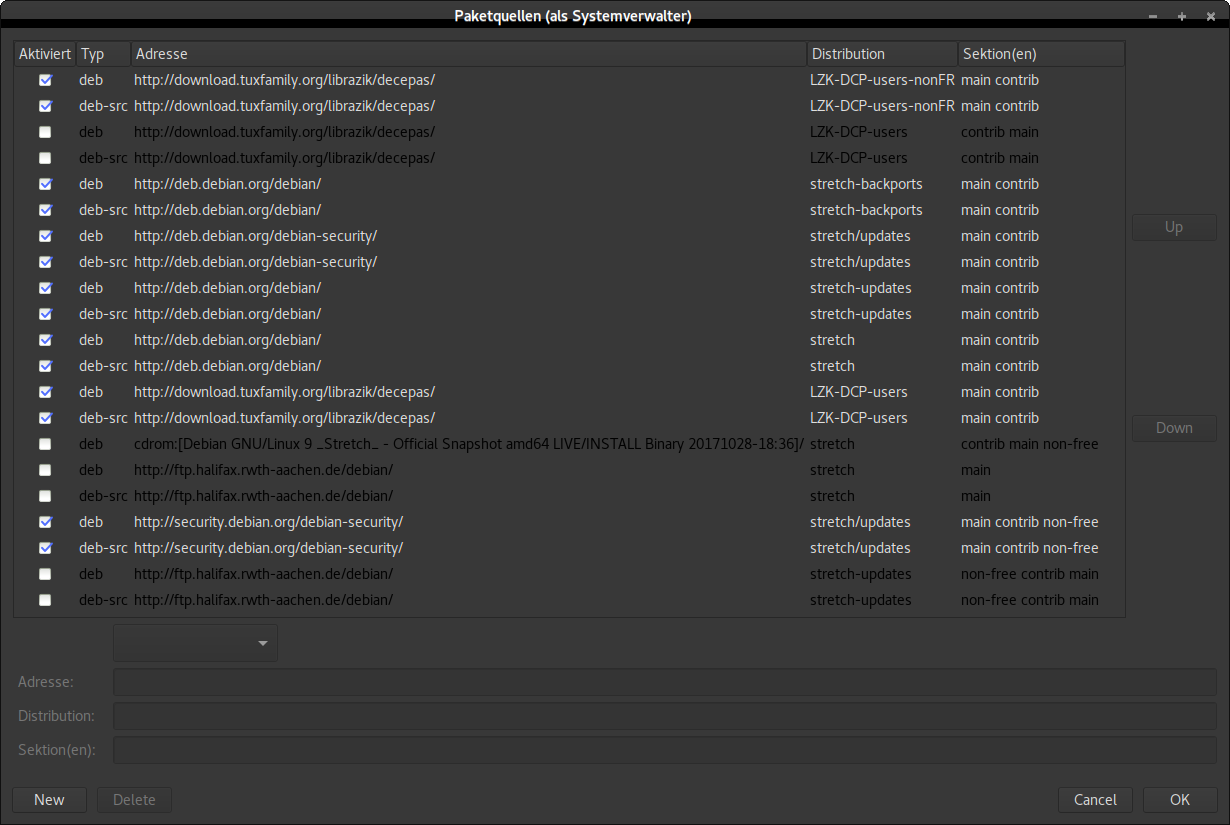This screenshot has height=825, width=1230.
Task: Sort by the Sektion(en) column header
Action: click(x=1041, y=54)
